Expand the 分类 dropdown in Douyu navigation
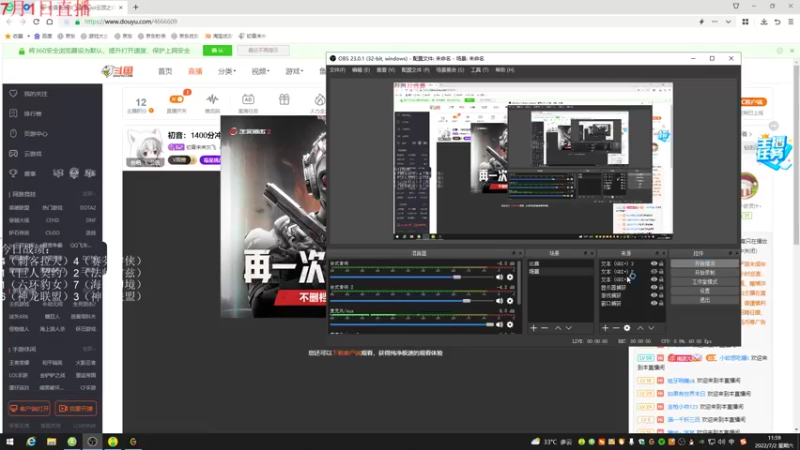Screen dimensions: 800x450 tap(227, 71)
